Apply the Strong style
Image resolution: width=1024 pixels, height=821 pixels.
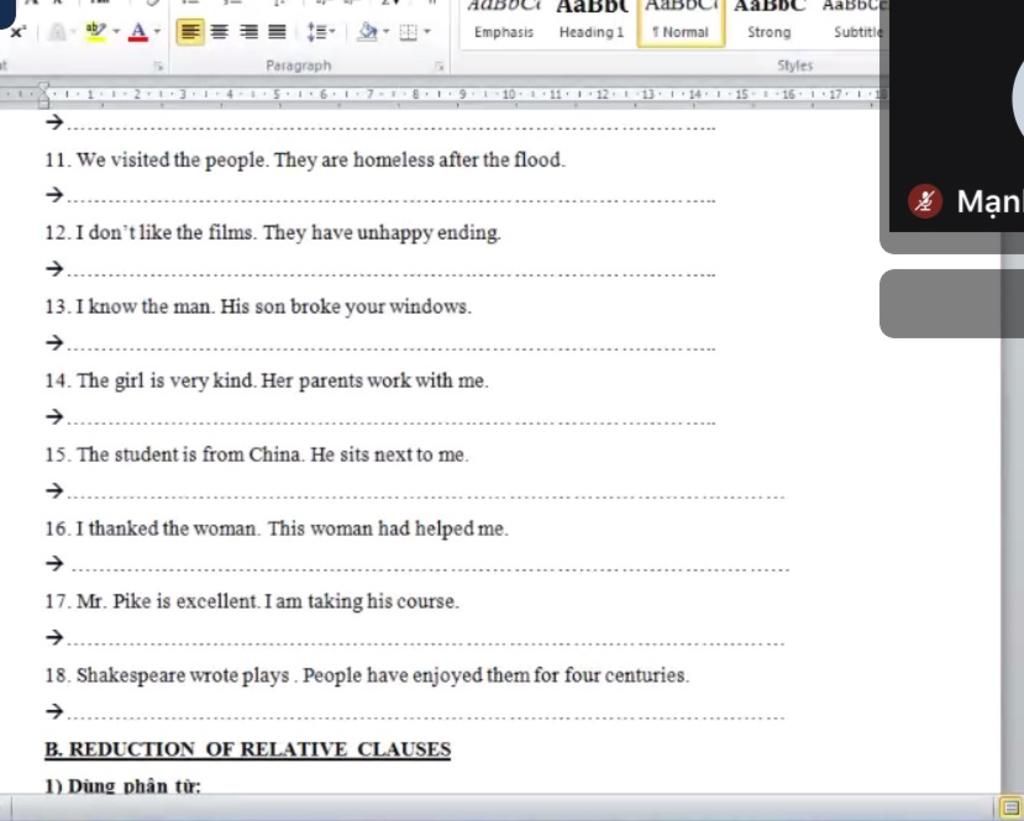coord(769,24)
